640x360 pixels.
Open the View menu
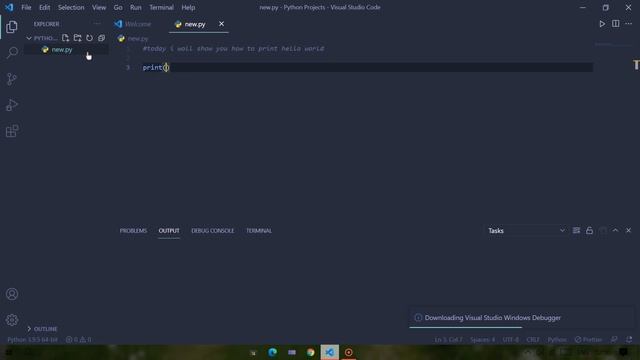99,7
